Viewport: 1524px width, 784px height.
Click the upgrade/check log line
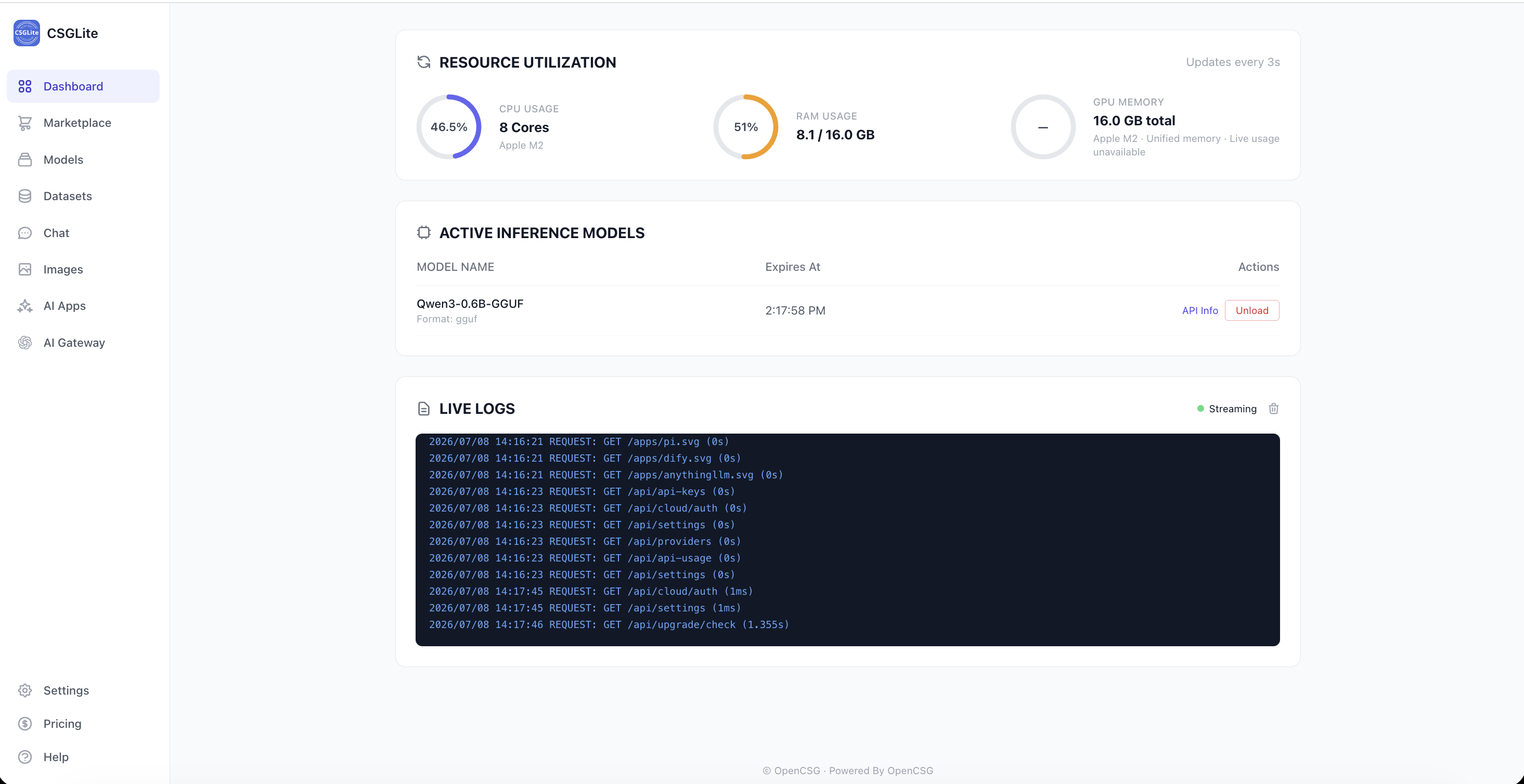click(x=609, y=624)
